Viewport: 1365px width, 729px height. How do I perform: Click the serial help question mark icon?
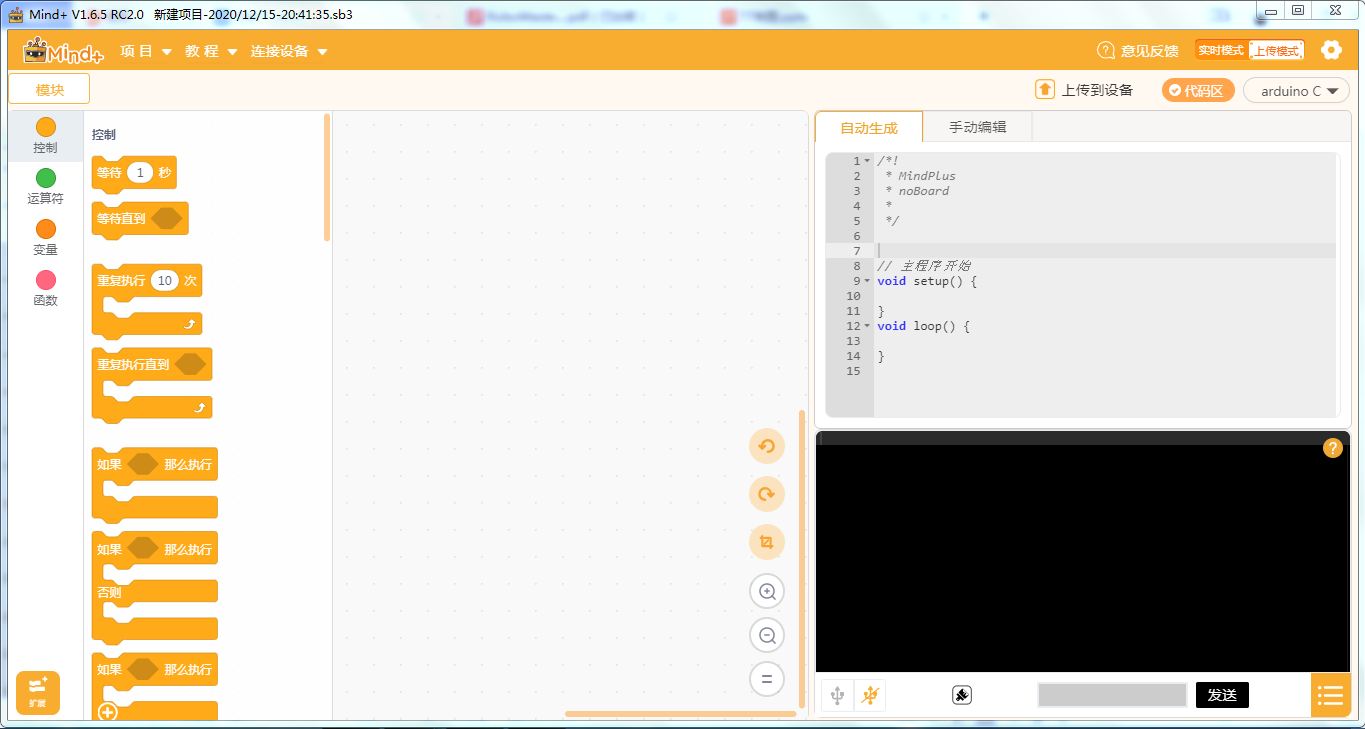click(x=1332, y=448)
